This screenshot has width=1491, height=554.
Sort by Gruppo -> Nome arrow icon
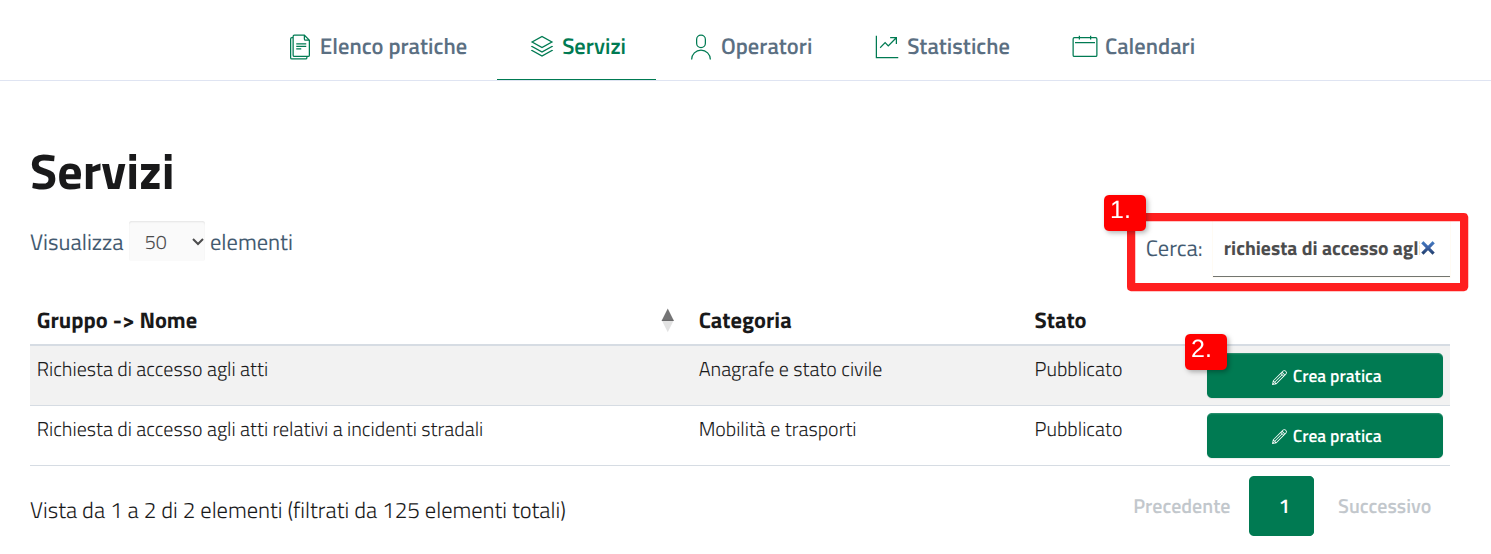pos(668,320)
